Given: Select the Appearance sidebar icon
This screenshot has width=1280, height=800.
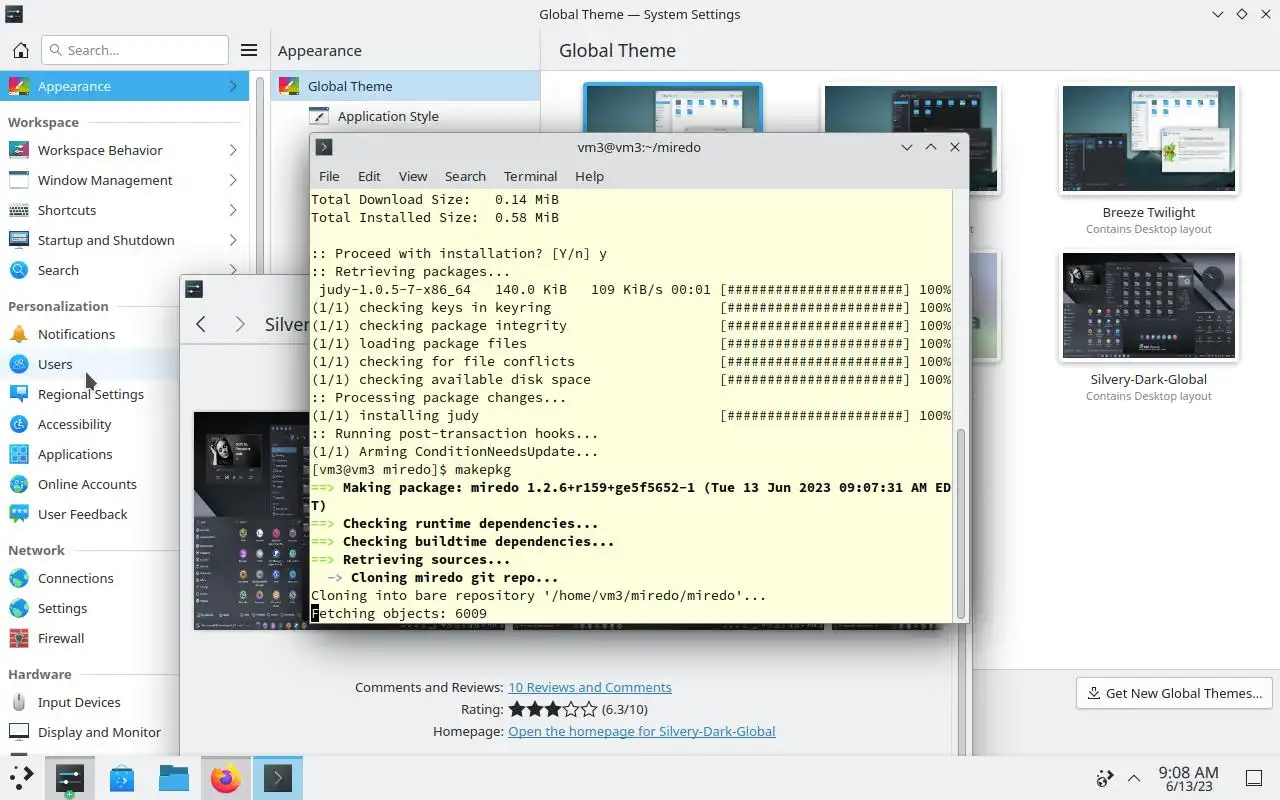Looking at the screenshot, I should point(19,86).
